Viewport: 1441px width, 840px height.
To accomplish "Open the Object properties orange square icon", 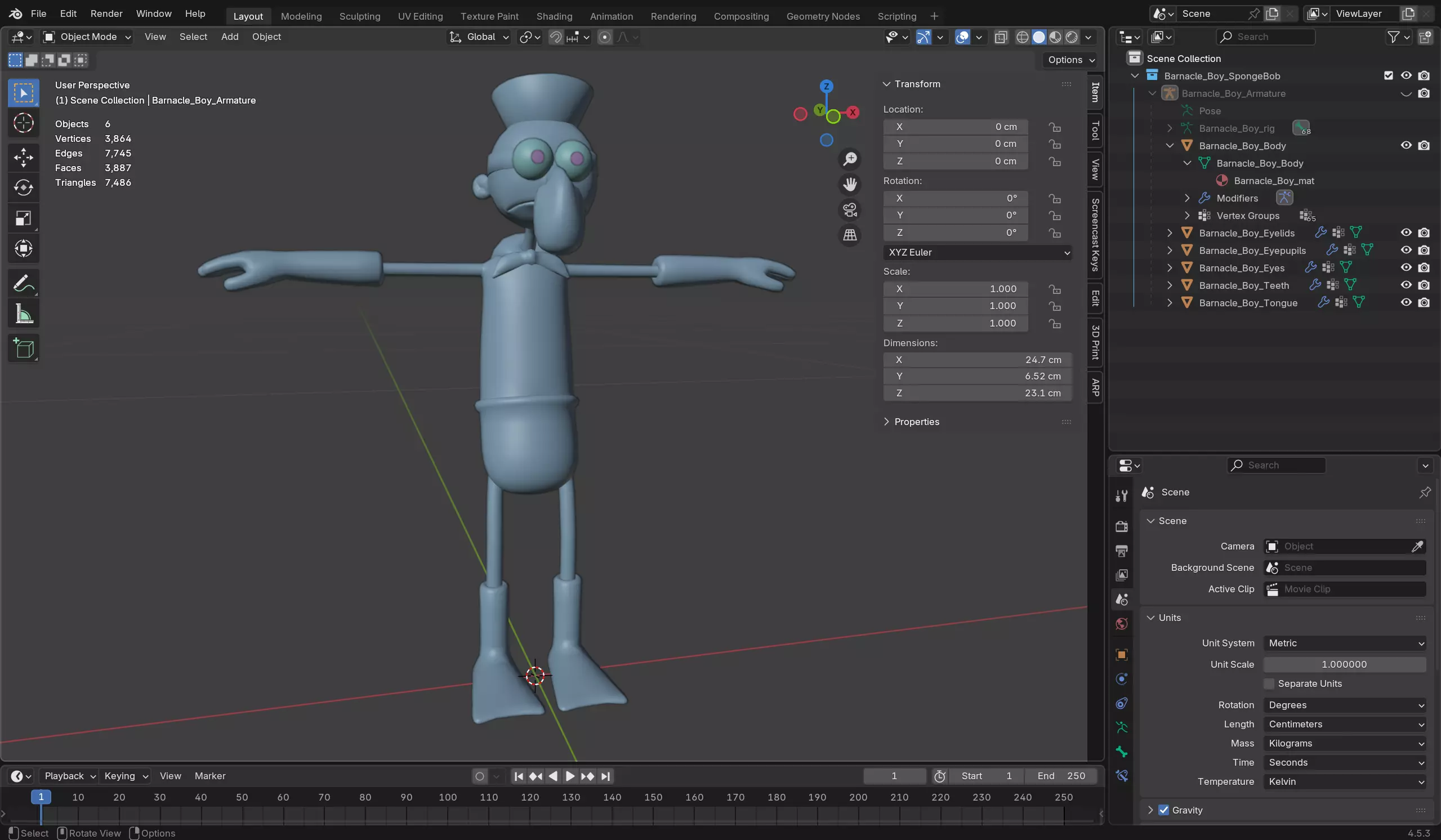I will point(1121,654).
